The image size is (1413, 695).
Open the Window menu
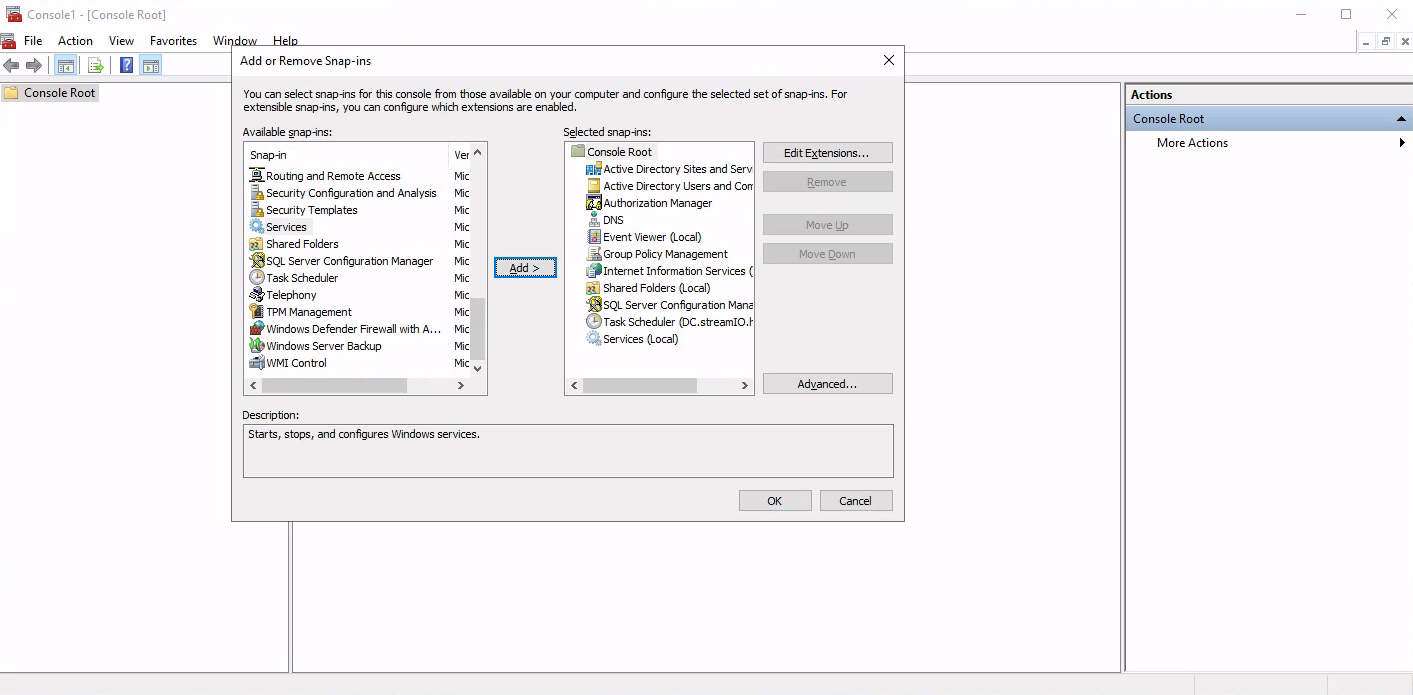coord(235,41)
